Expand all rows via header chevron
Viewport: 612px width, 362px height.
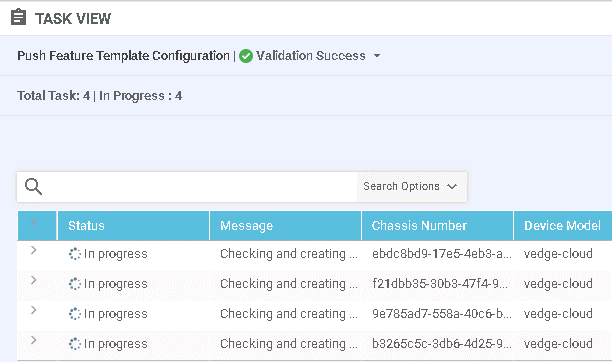click(34, 222)
